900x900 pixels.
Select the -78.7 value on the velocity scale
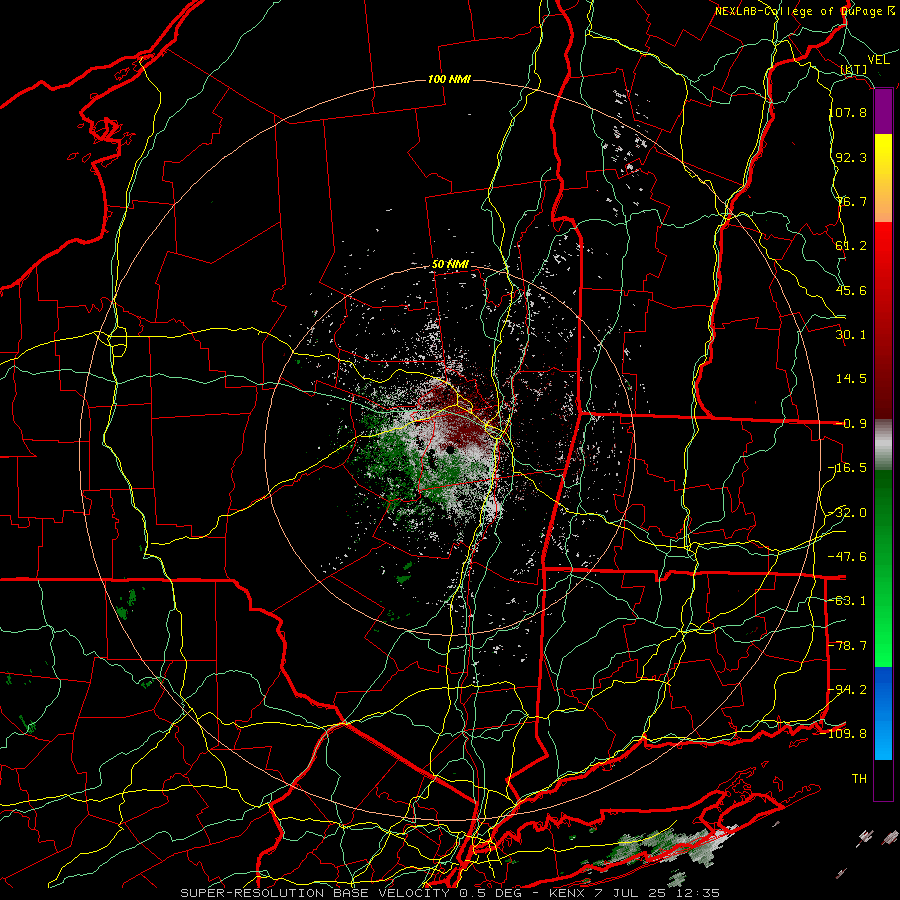pos(848,646)
